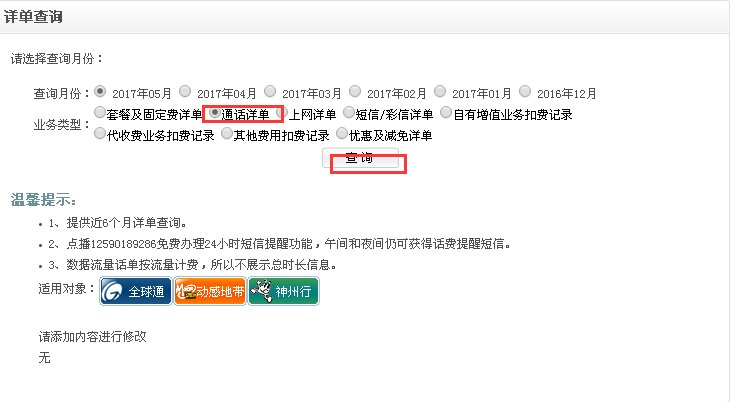Click tip about 数据流量话单按流量计费
This screenshot has height=402, width=752.
pyautogui.click(x=192, y=265)
